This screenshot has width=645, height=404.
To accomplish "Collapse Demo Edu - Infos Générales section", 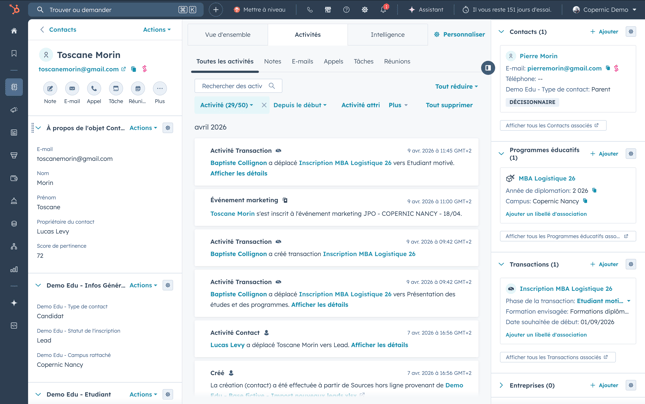I will [38, 285].
